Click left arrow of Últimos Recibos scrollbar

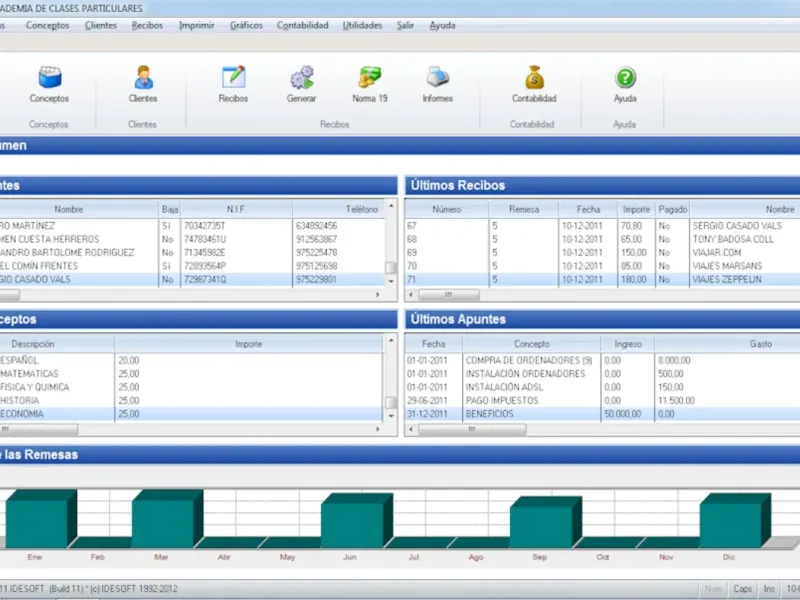click(412, 294)
